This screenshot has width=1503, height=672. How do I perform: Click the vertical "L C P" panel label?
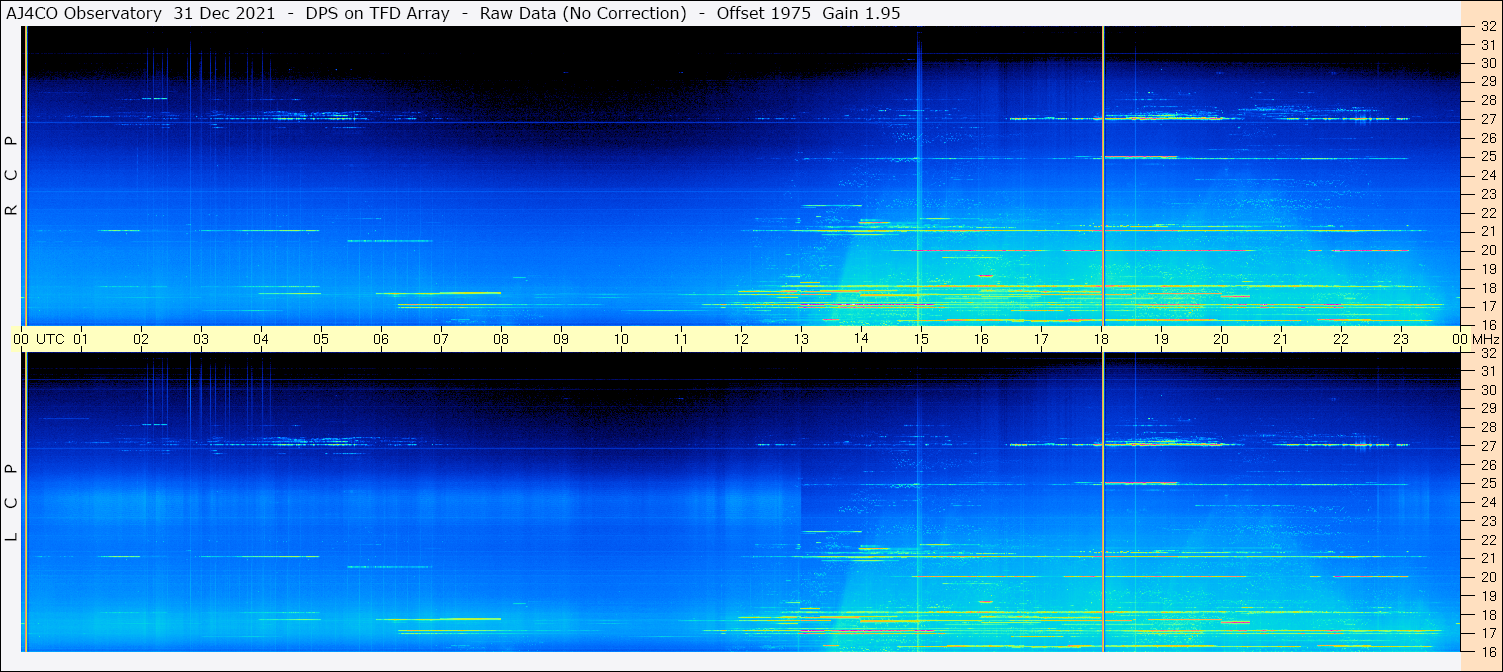point(12,503)
